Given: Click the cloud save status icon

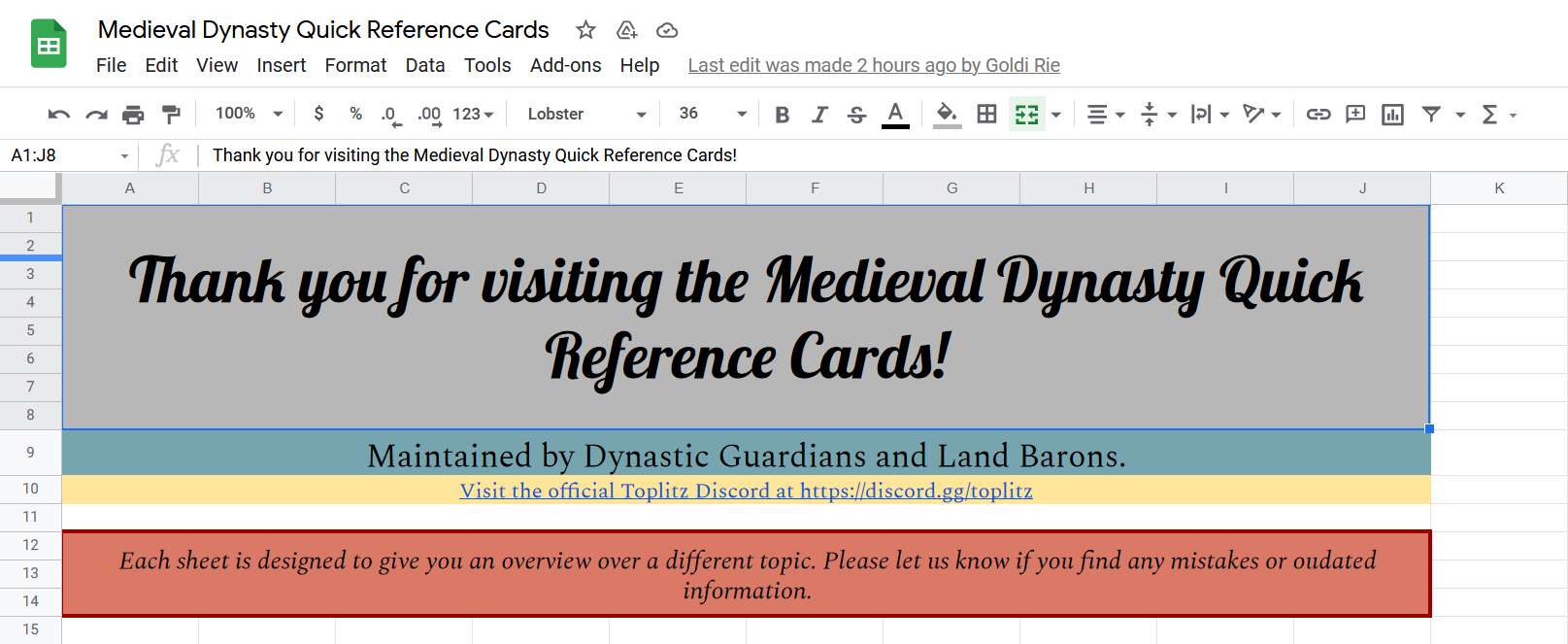Looking at the screenshot, I should pos(667,30).
